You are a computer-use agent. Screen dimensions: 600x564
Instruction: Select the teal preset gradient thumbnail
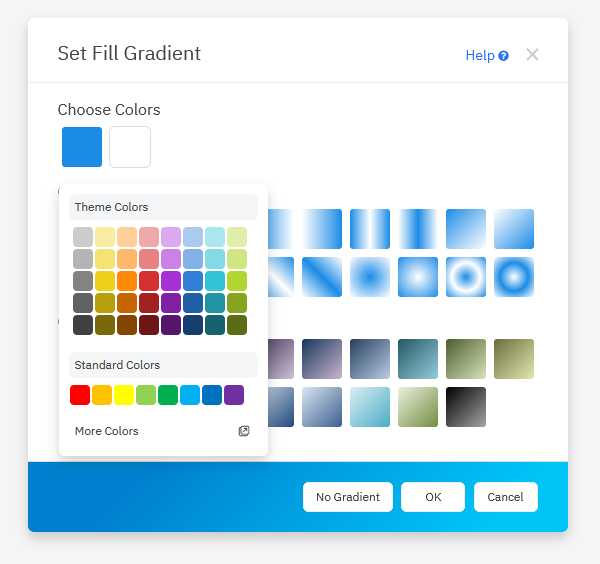coord(418,359)
